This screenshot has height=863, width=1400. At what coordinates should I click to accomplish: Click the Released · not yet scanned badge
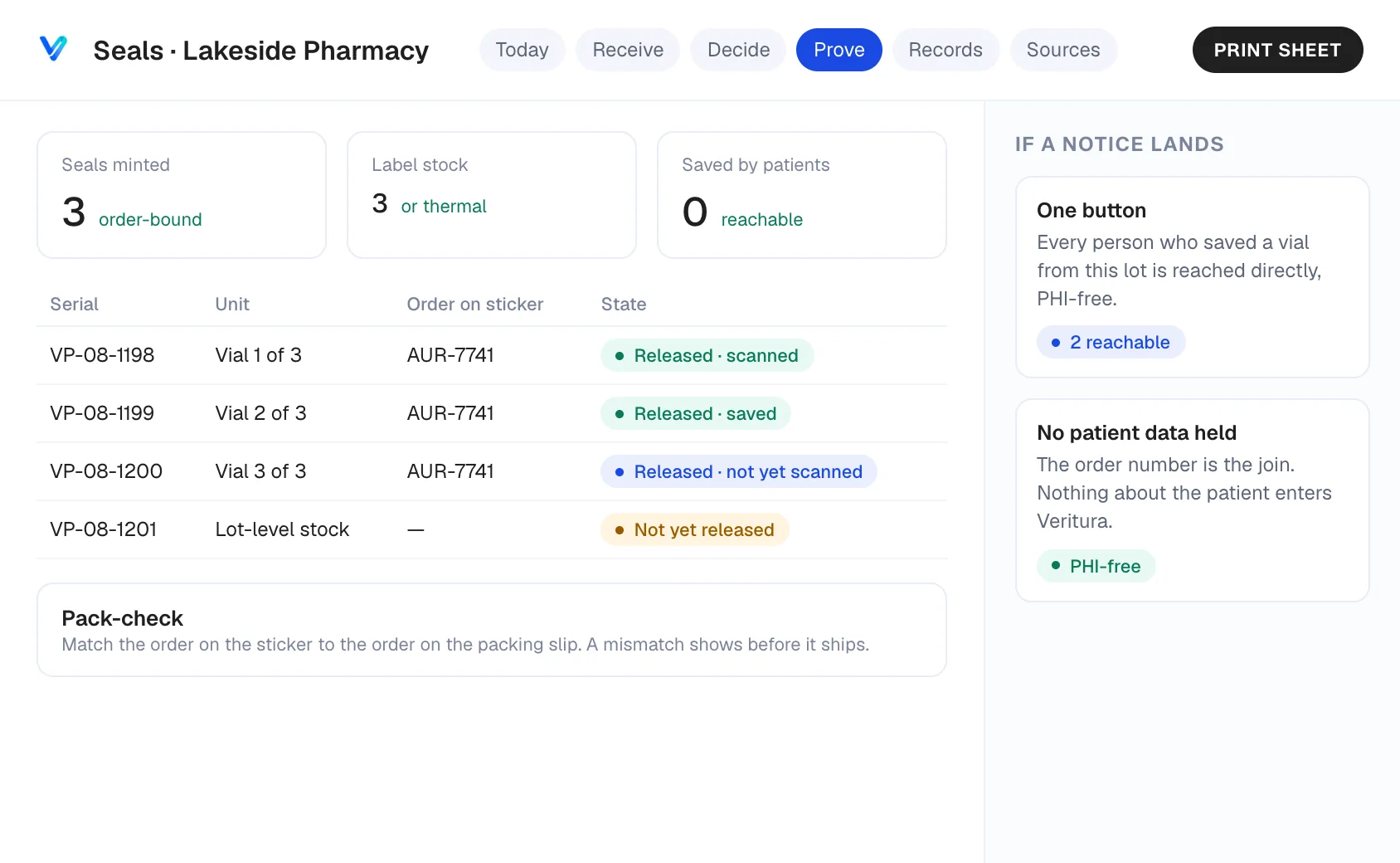pyautogui.click(x=739, y=471)
